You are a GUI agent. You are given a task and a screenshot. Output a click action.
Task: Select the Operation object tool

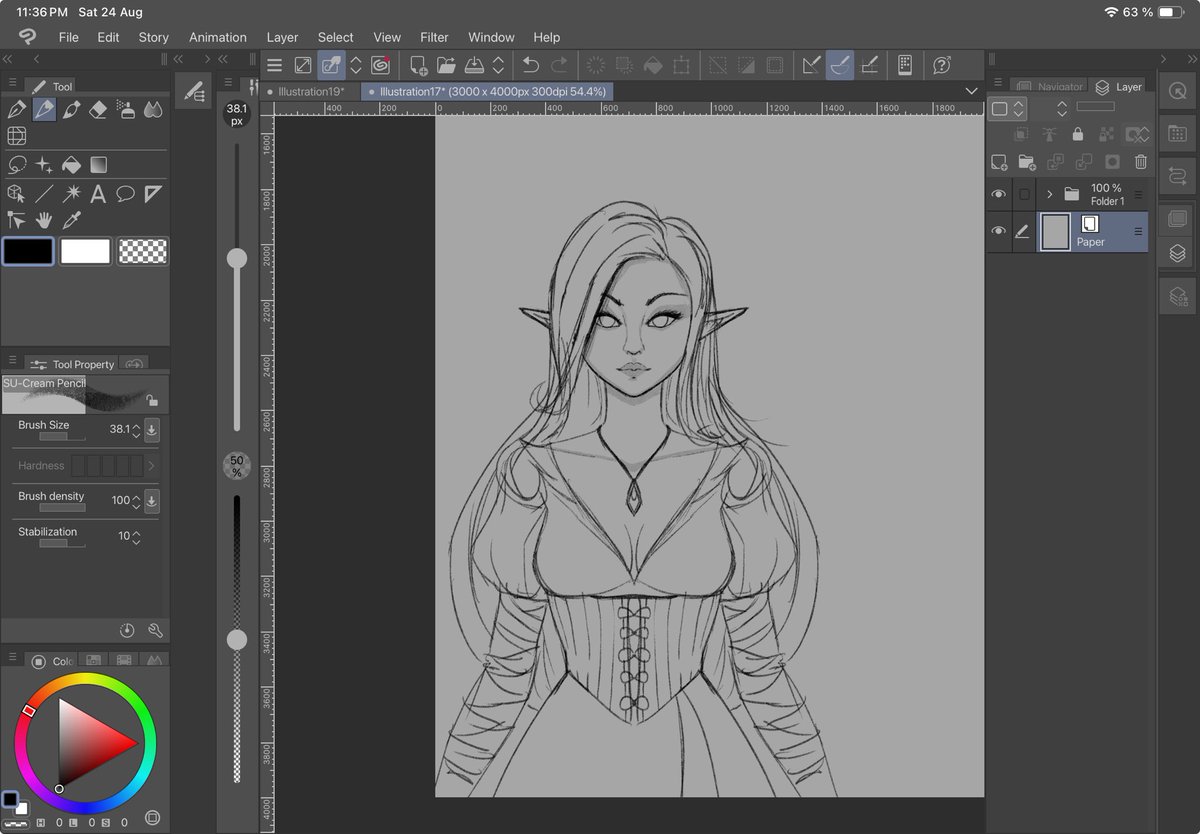click(x=16, y=194)
